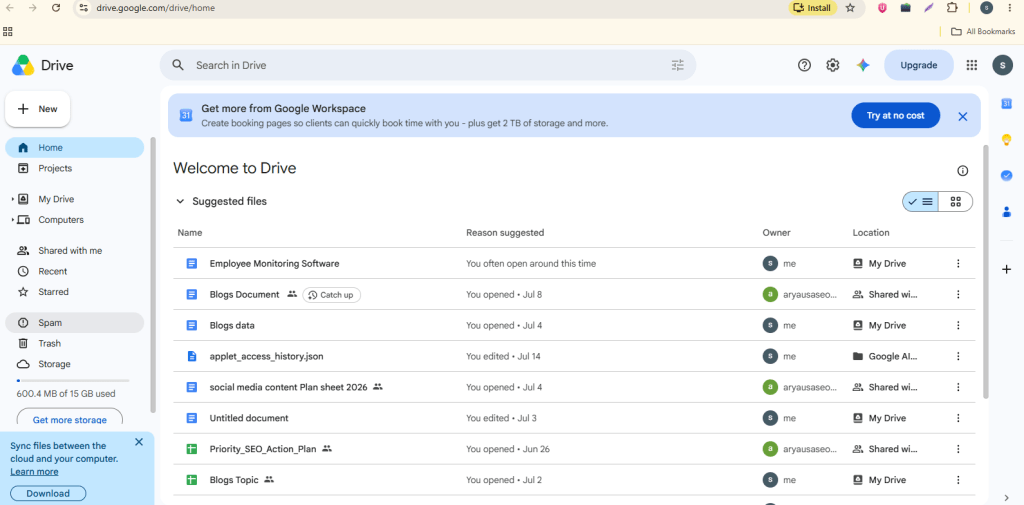The height and width of the screenshot is (505, 1024).
Task: Focus the Search in Drive field
Action: click(x=428, y=65)
